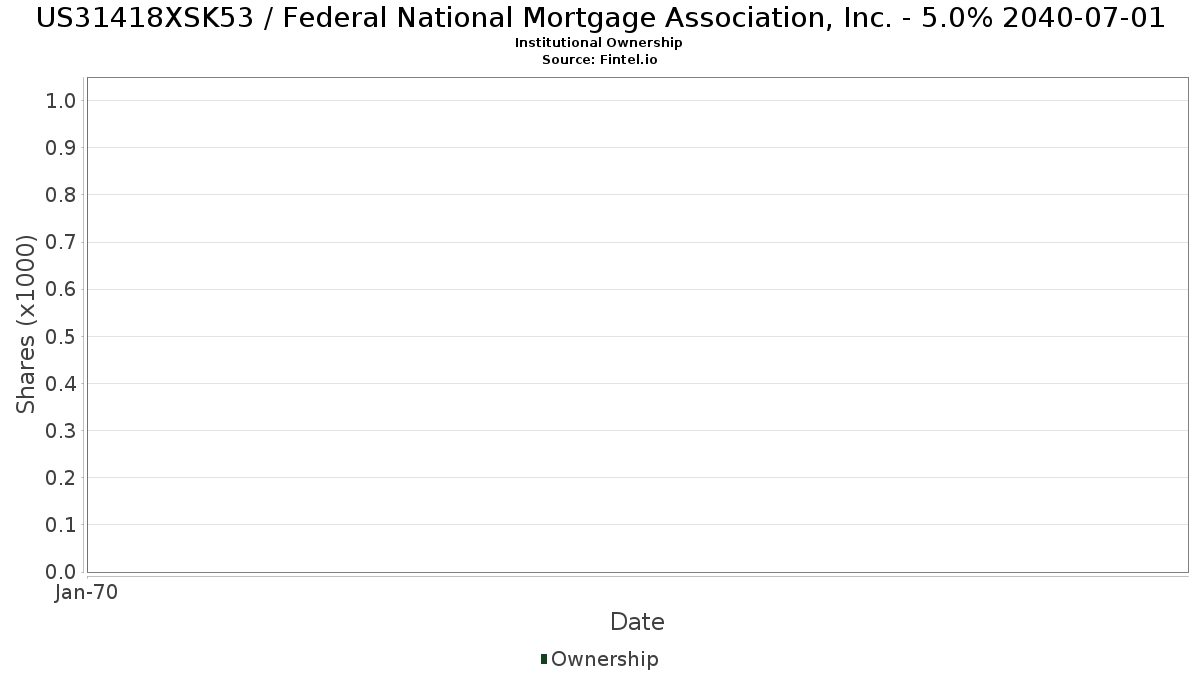The height and width of the screenshot is (675, 1200).
Task: Click the Source: Fintel.io text
Action: [x=599, y=60]
